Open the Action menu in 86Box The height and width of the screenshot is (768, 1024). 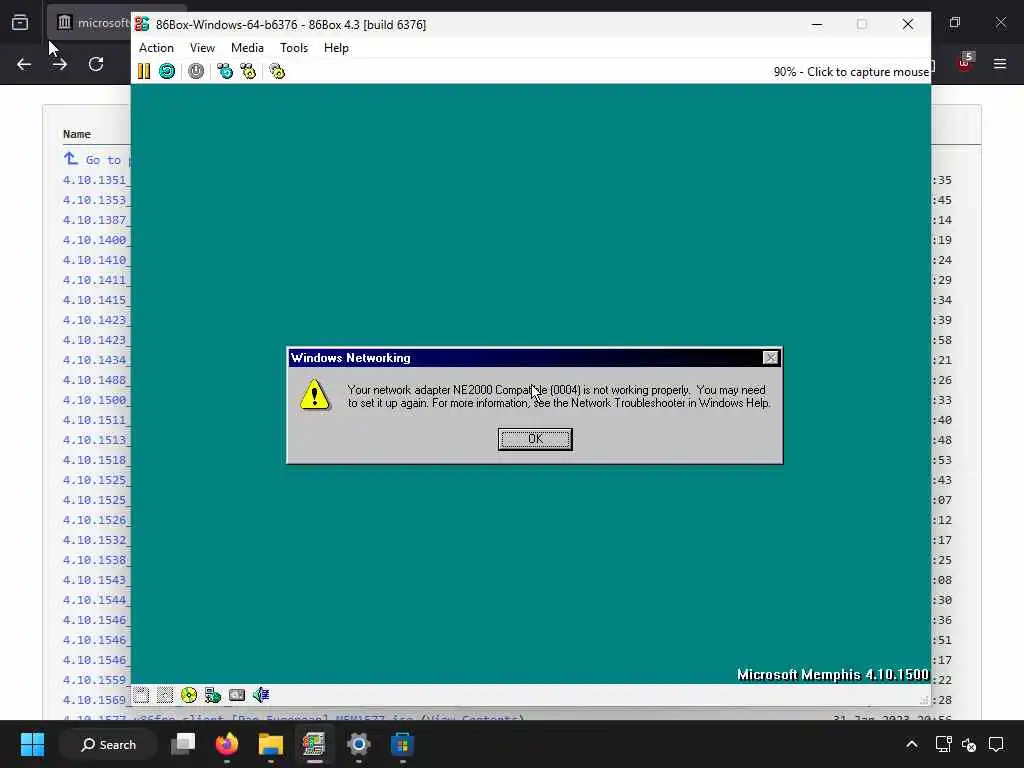click(x=156, y=48)
